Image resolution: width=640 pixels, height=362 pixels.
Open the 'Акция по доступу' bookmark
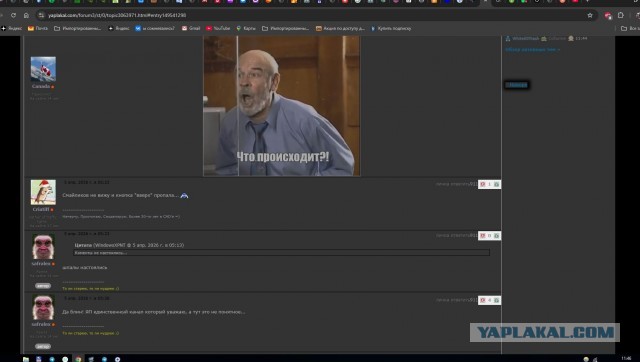[x=340, y=28]
